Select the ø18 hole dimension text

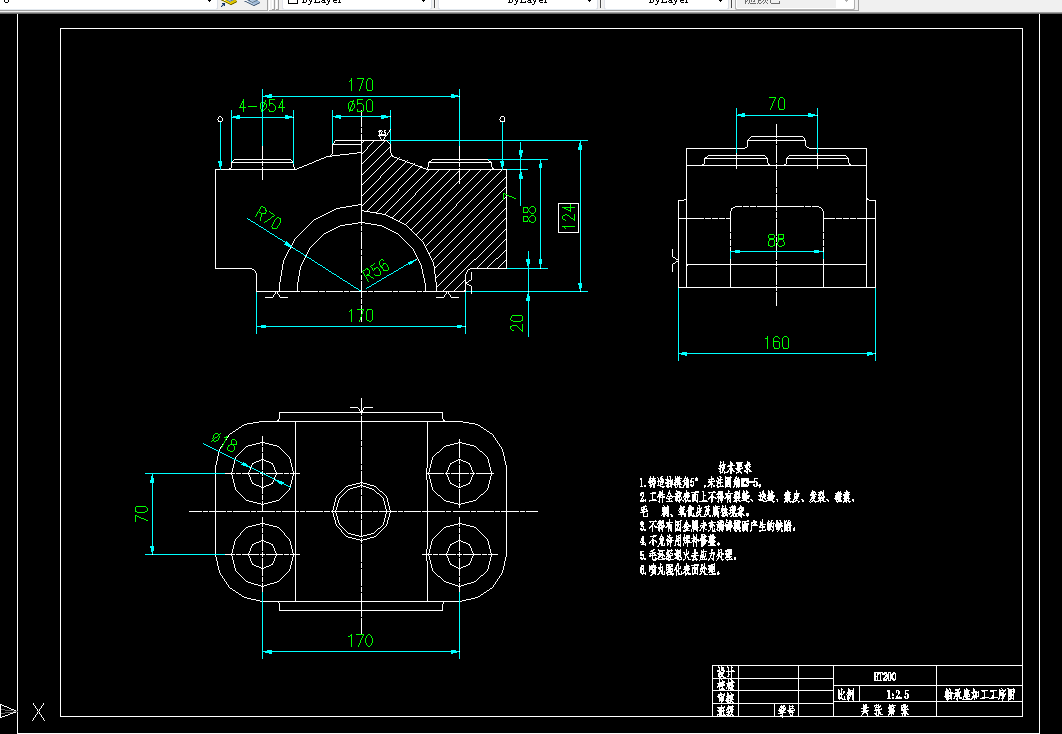click(224, 441)
